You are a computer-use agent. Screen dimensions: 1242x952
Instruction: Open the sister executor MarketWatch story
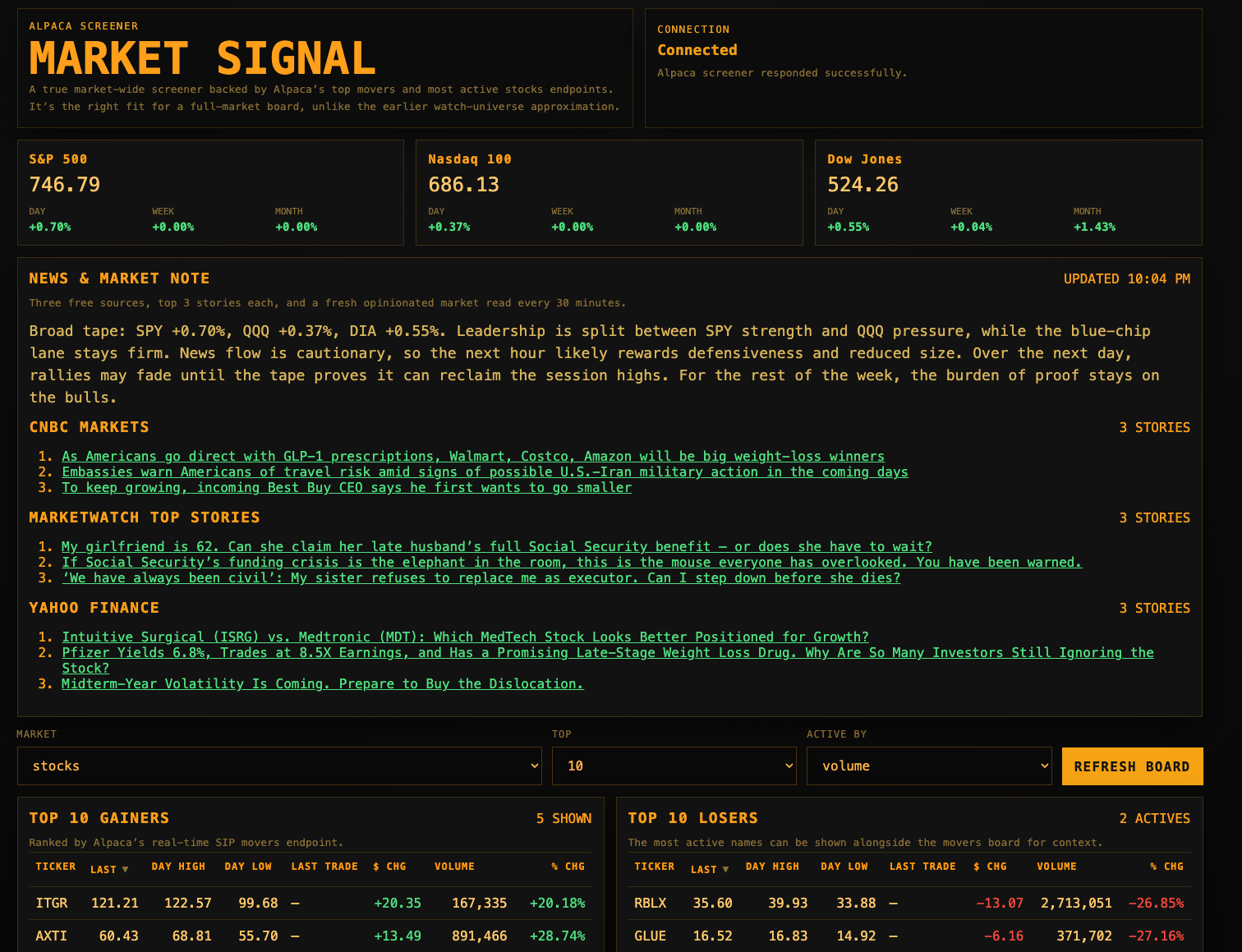(x=481, y=578)
